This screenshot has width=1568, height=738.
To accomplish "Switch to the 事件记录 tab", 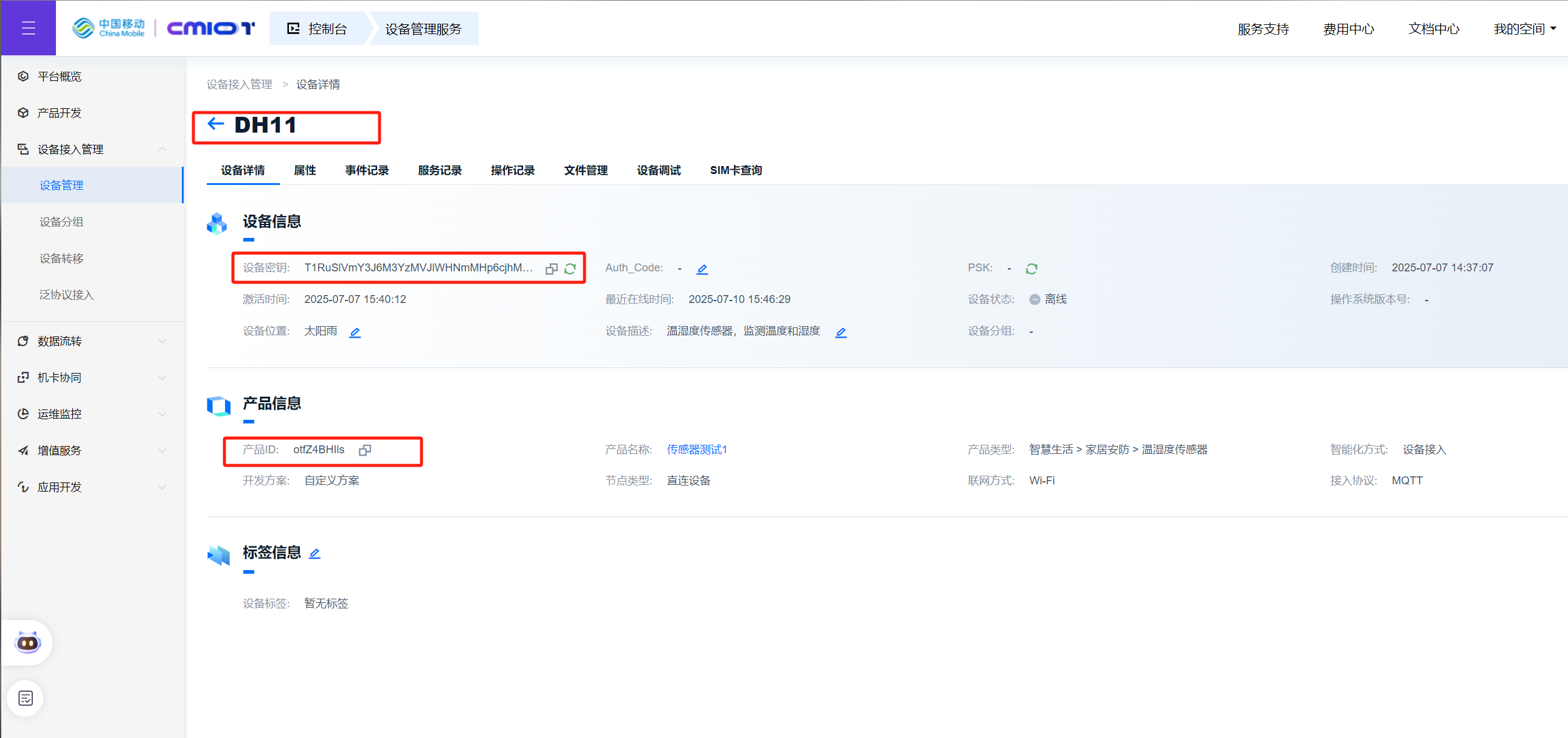I will pyautogui.click(x=367, y=170).
